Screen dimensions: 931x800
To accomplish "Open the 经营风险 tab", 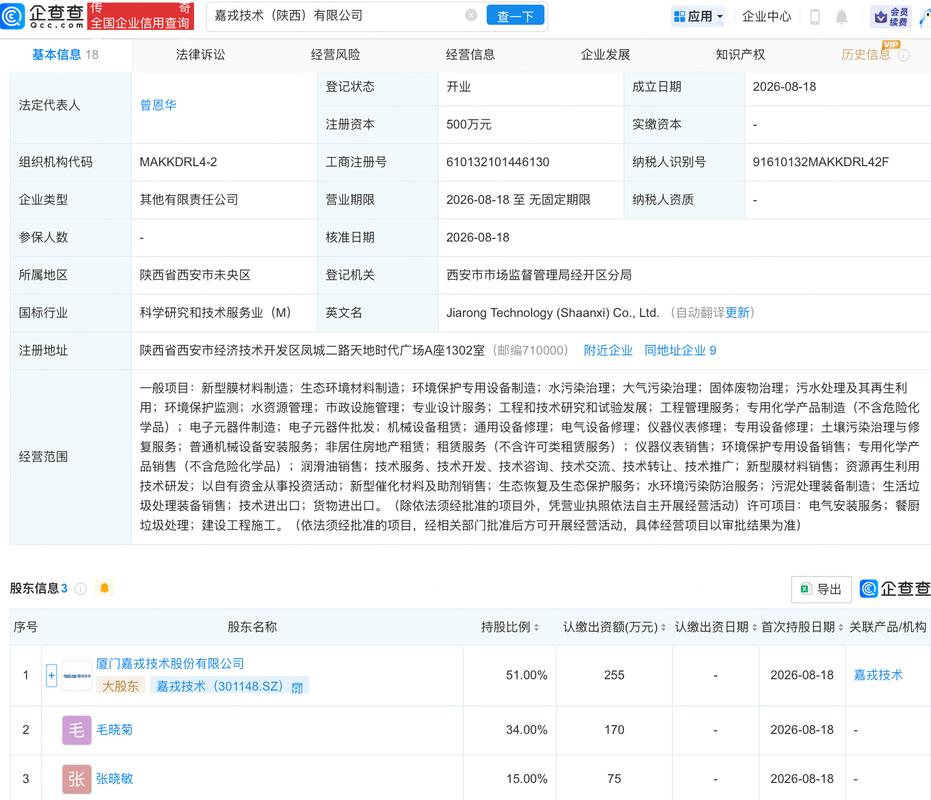I will pos(335,55).
